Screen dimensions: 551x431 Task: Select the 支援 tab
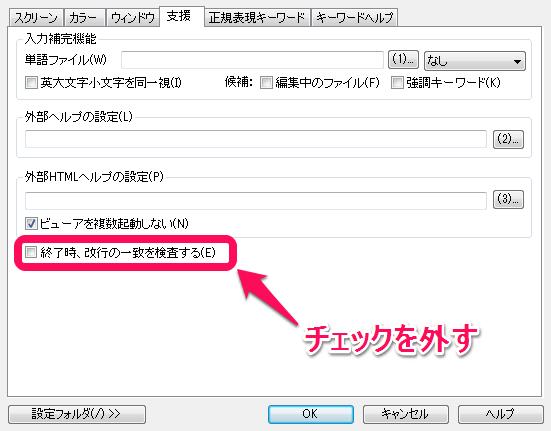coord(181,16)
